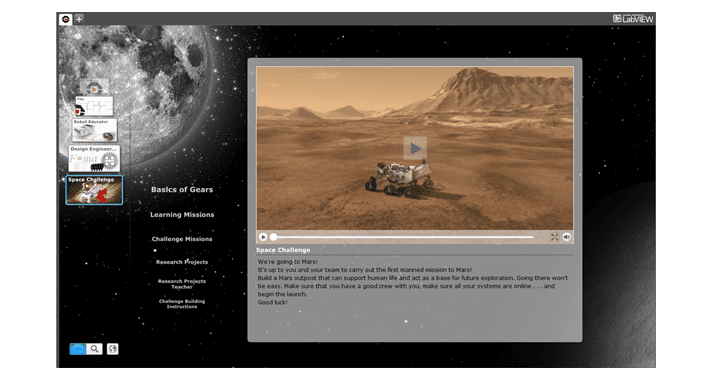Click the Space Challenge heading text
Viewport: 713px width, 380px height.
click(x=283, y=250)
